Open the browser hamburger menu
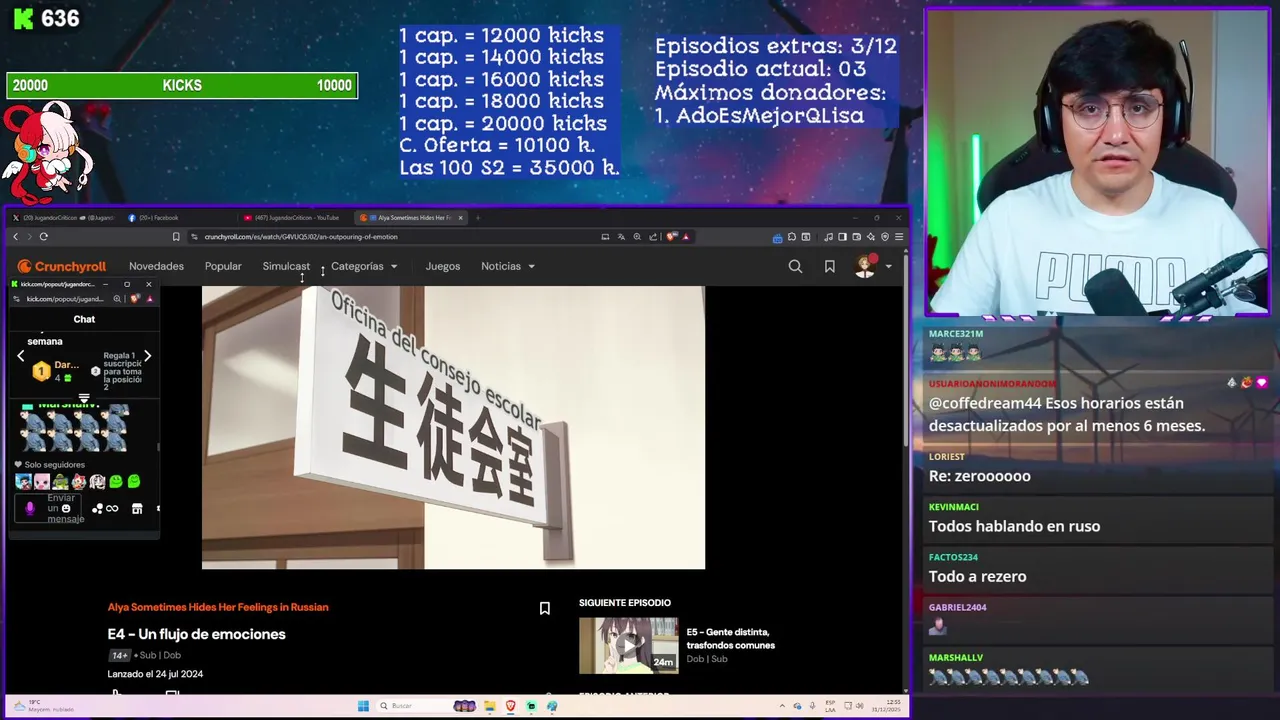The height and width of the screenshot is (720, 1280). 899,237
